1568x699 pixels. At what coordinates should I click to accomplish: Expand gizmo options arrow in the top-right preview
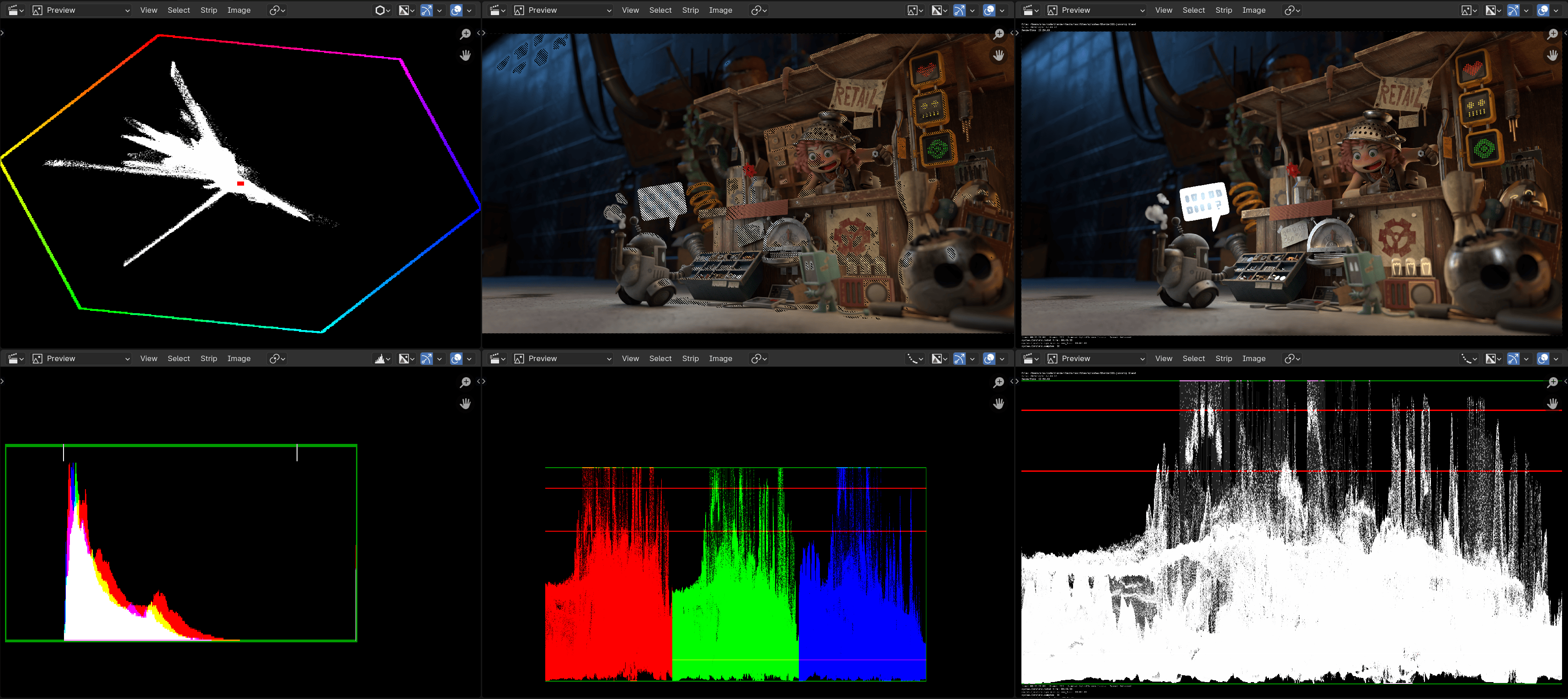point(1526,11)
